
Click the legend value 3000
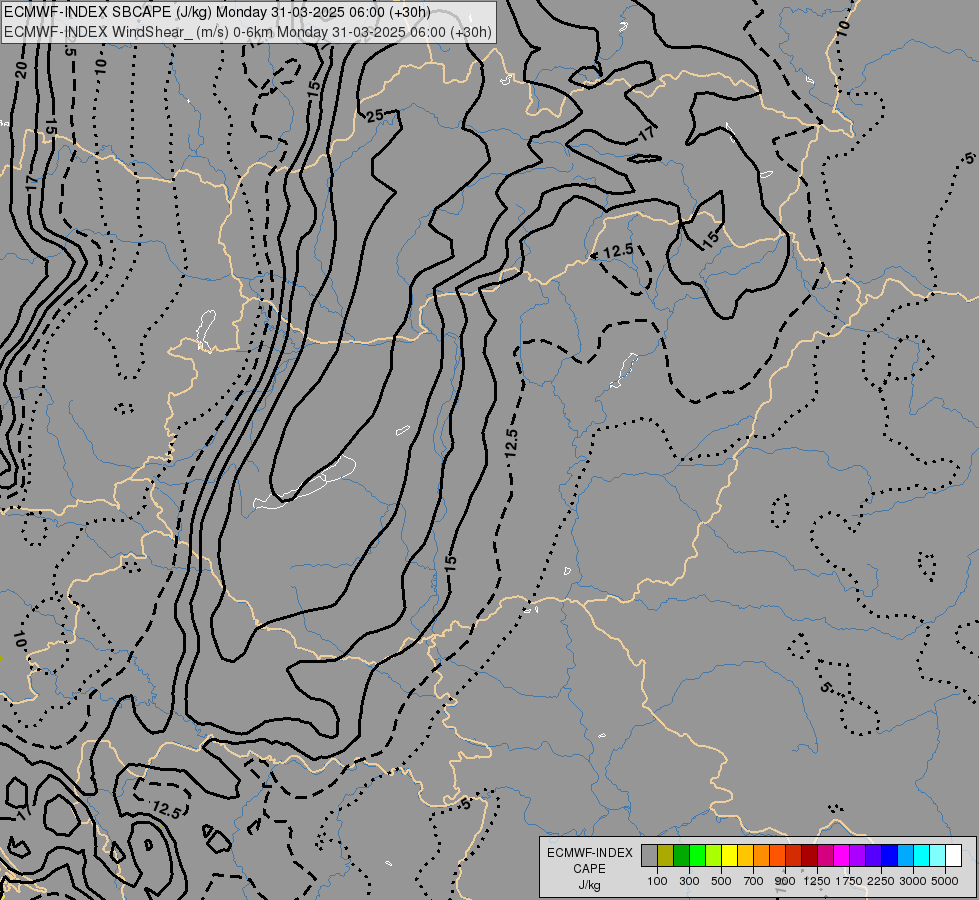click(913, 881)
